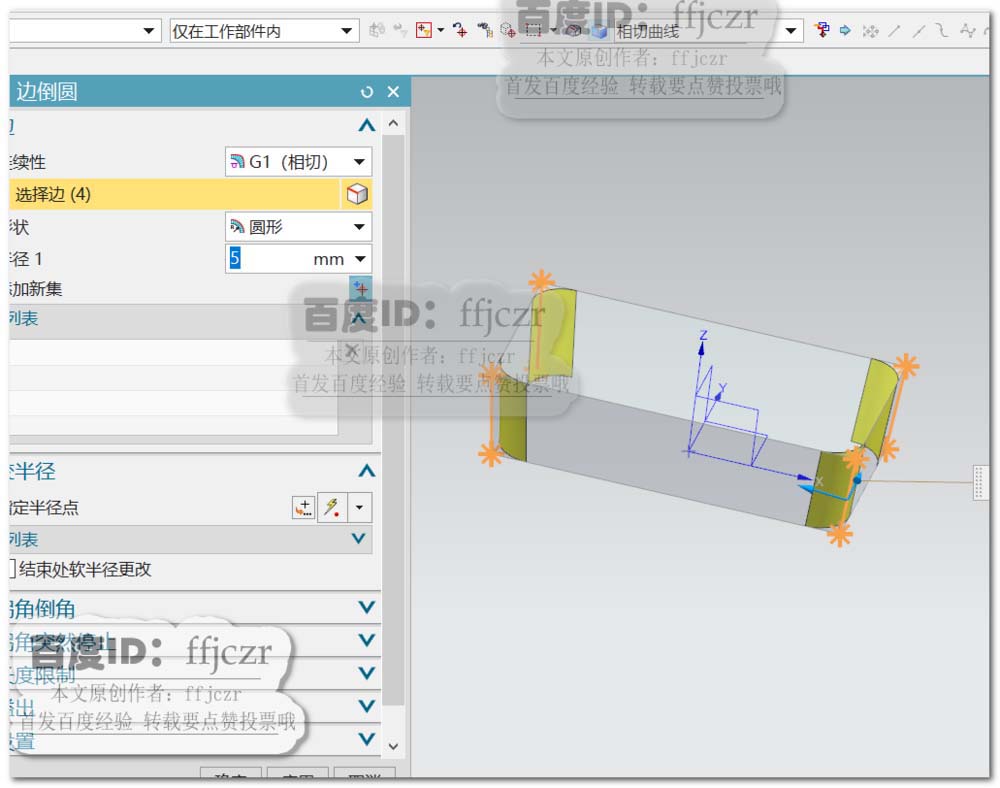Click the hammer selection priority icon
This screenshot has height=788, width=1000.
485,30
